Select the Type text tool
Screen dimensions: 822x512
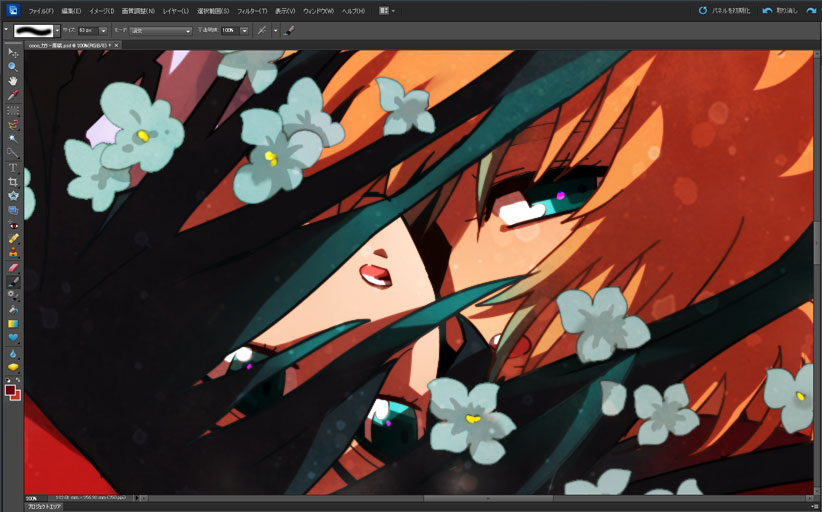click(x=13, y=168)
